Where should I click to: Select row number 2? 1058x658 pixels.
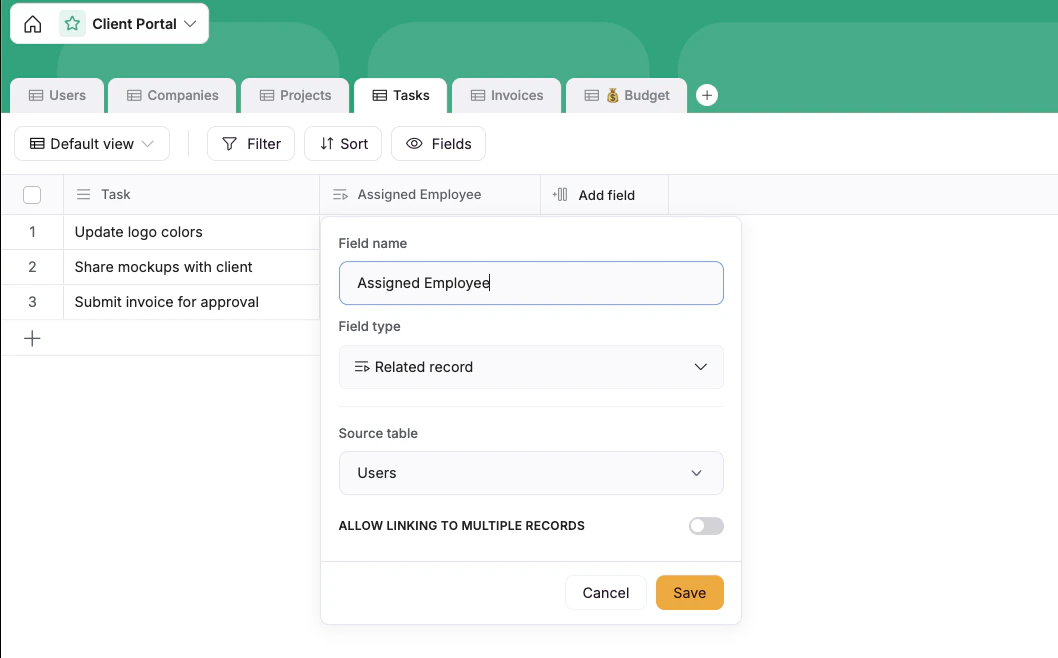point(32,267)
